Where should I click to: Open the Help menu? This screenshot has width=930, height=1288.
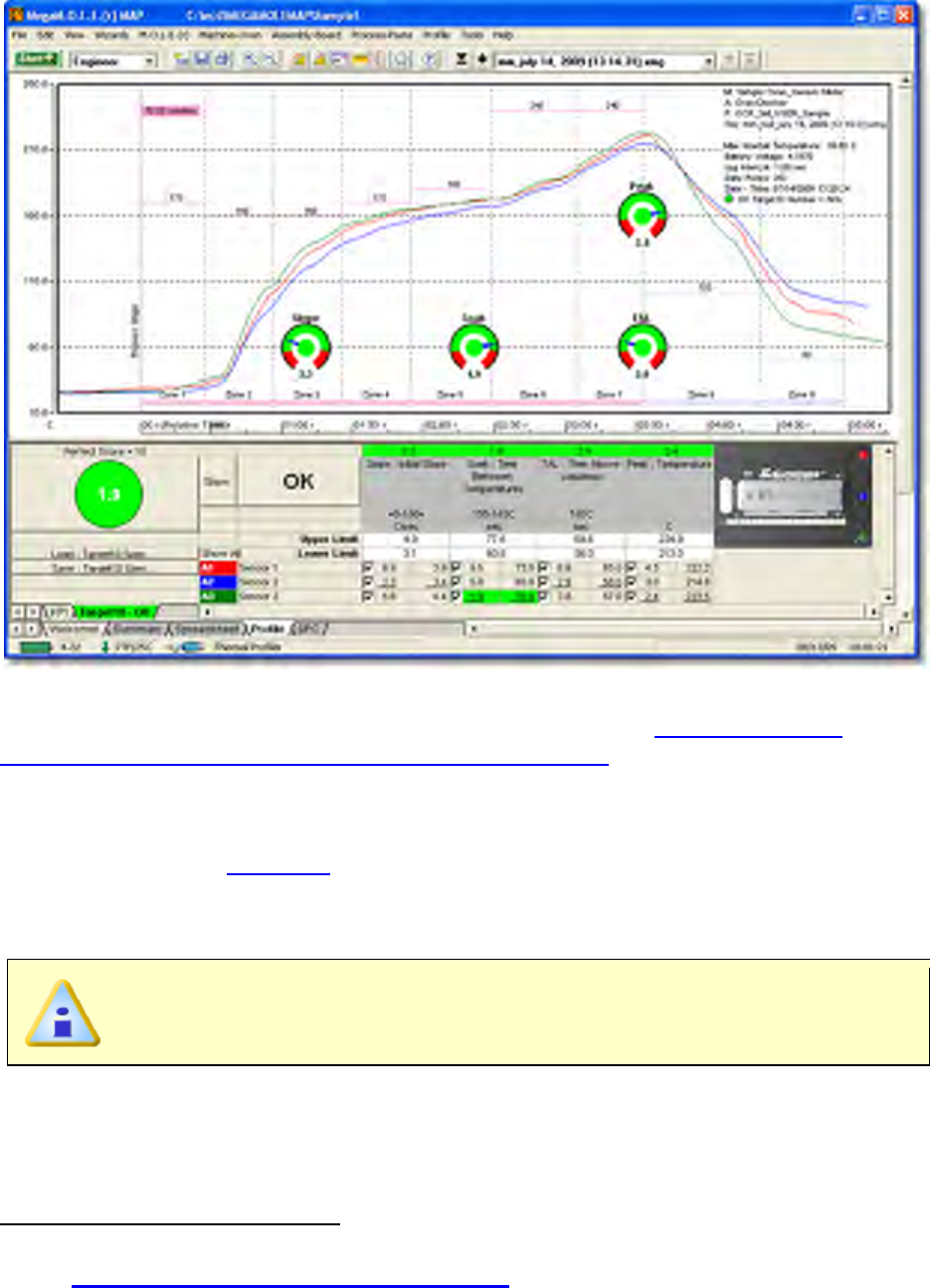(x=503, y=35)
